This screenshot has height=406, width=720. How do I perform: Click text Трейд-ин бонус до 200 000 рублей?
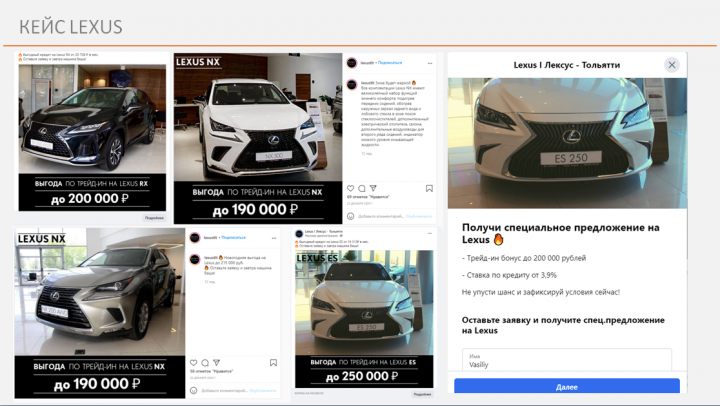[x=524, y=258]
